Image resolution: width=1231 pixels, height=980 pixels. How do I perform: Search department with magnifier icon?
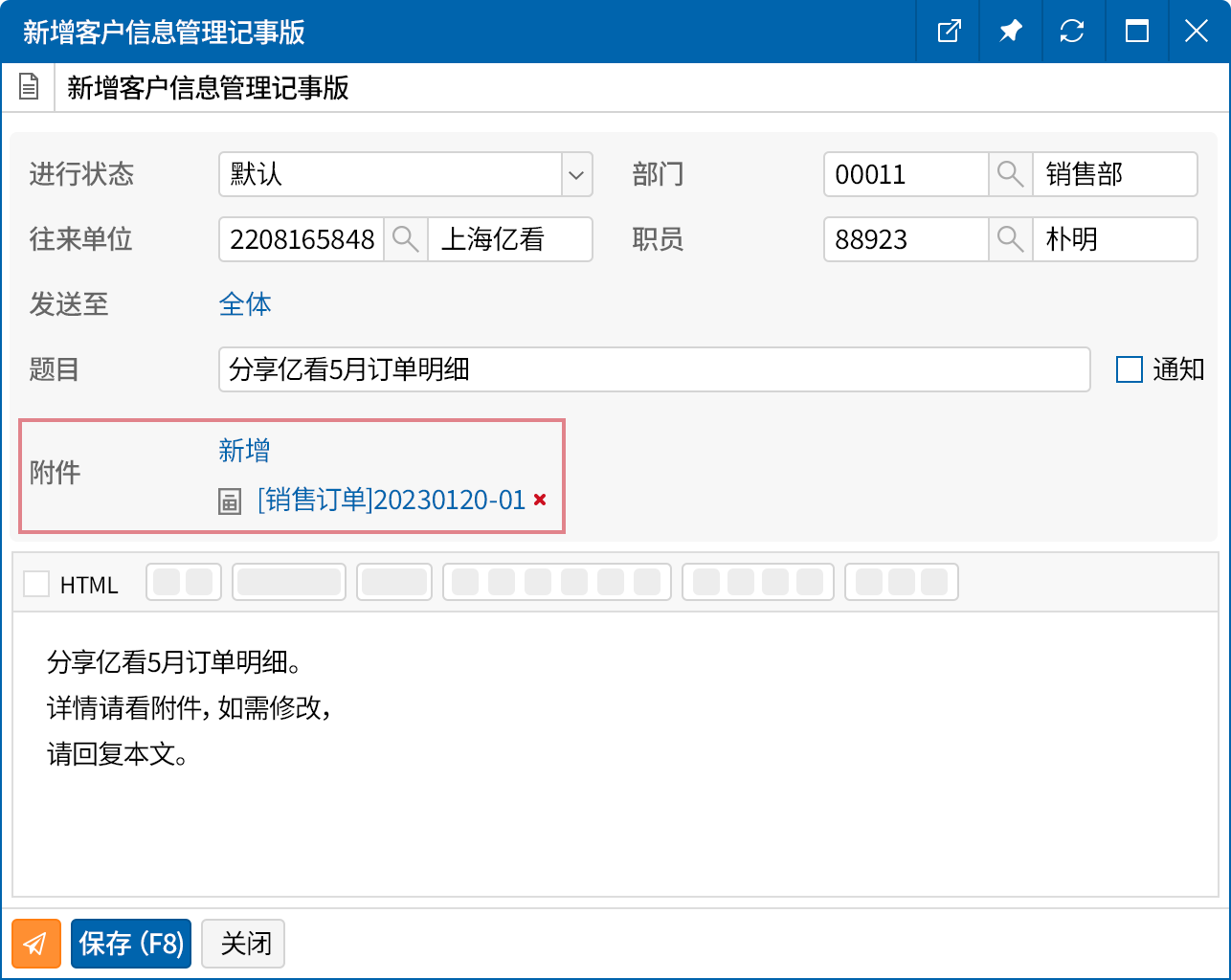point(1010,174)
